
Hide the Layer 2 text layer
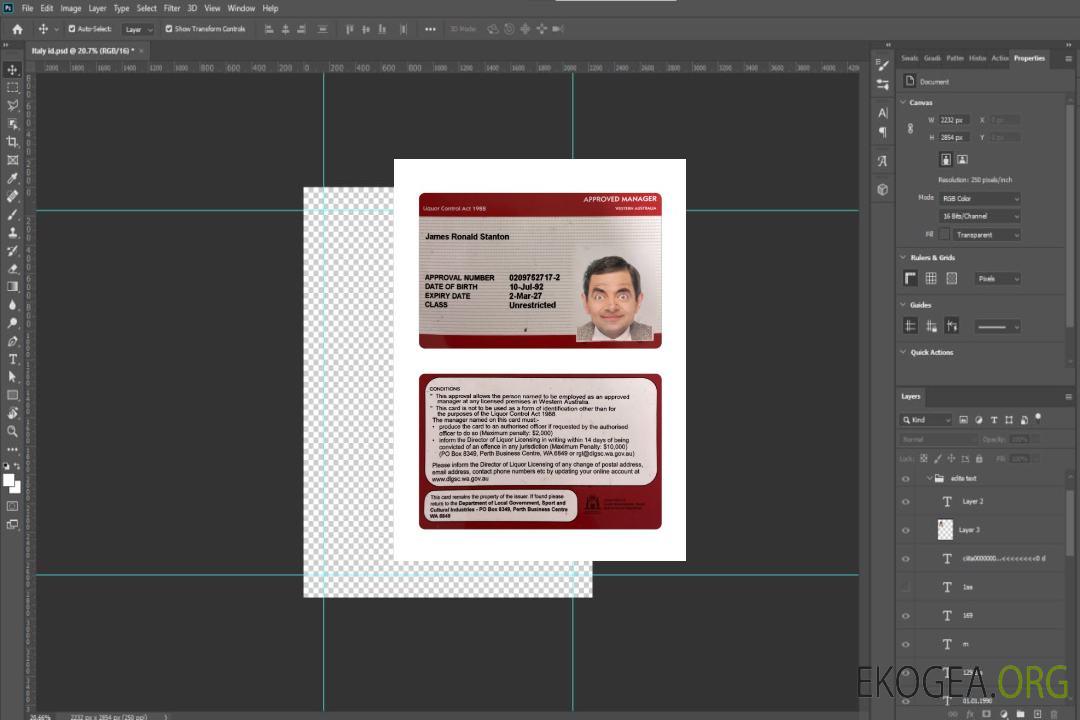tap(906, 502)
